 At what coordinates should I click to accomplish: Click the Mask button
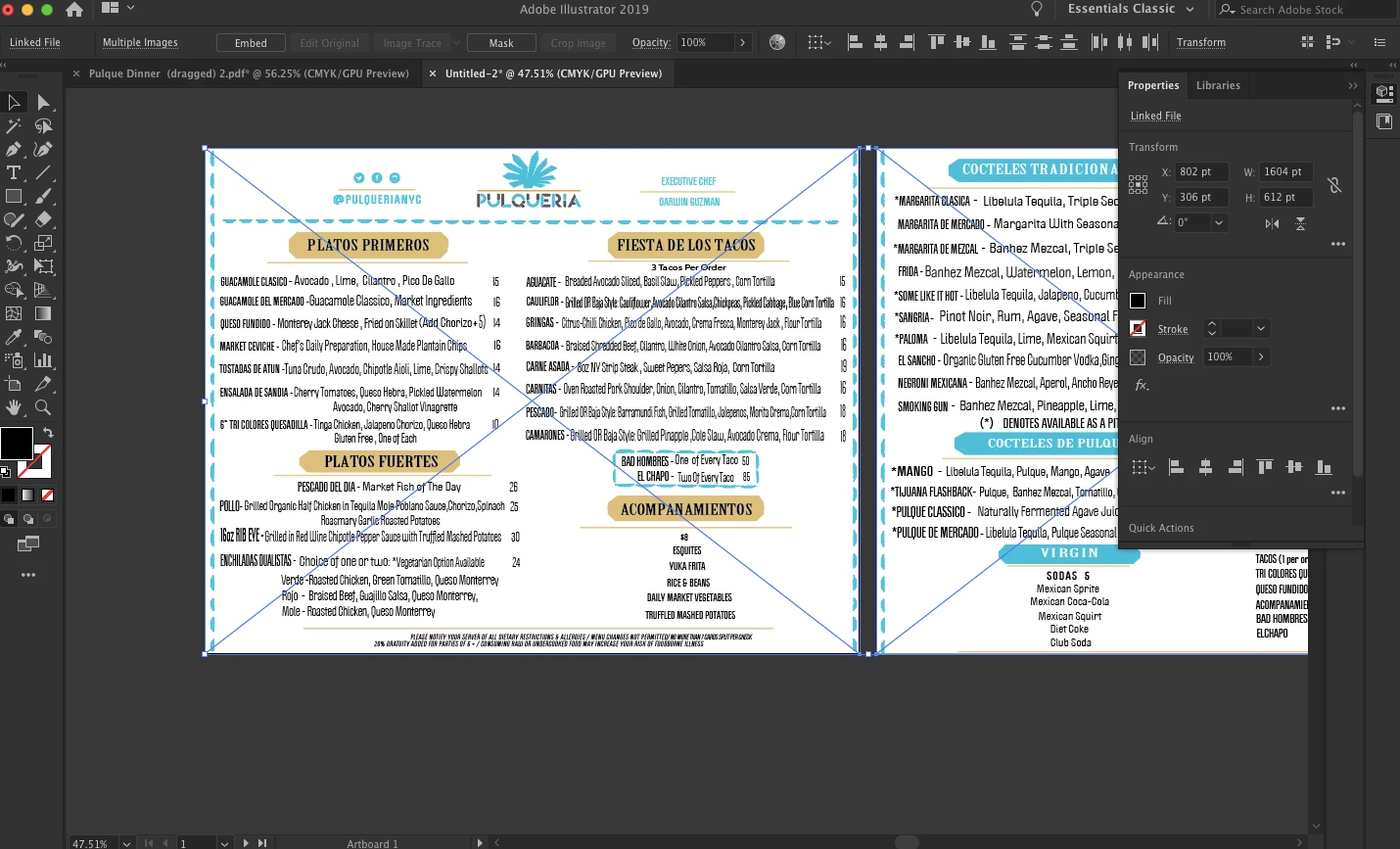[501, 43]
